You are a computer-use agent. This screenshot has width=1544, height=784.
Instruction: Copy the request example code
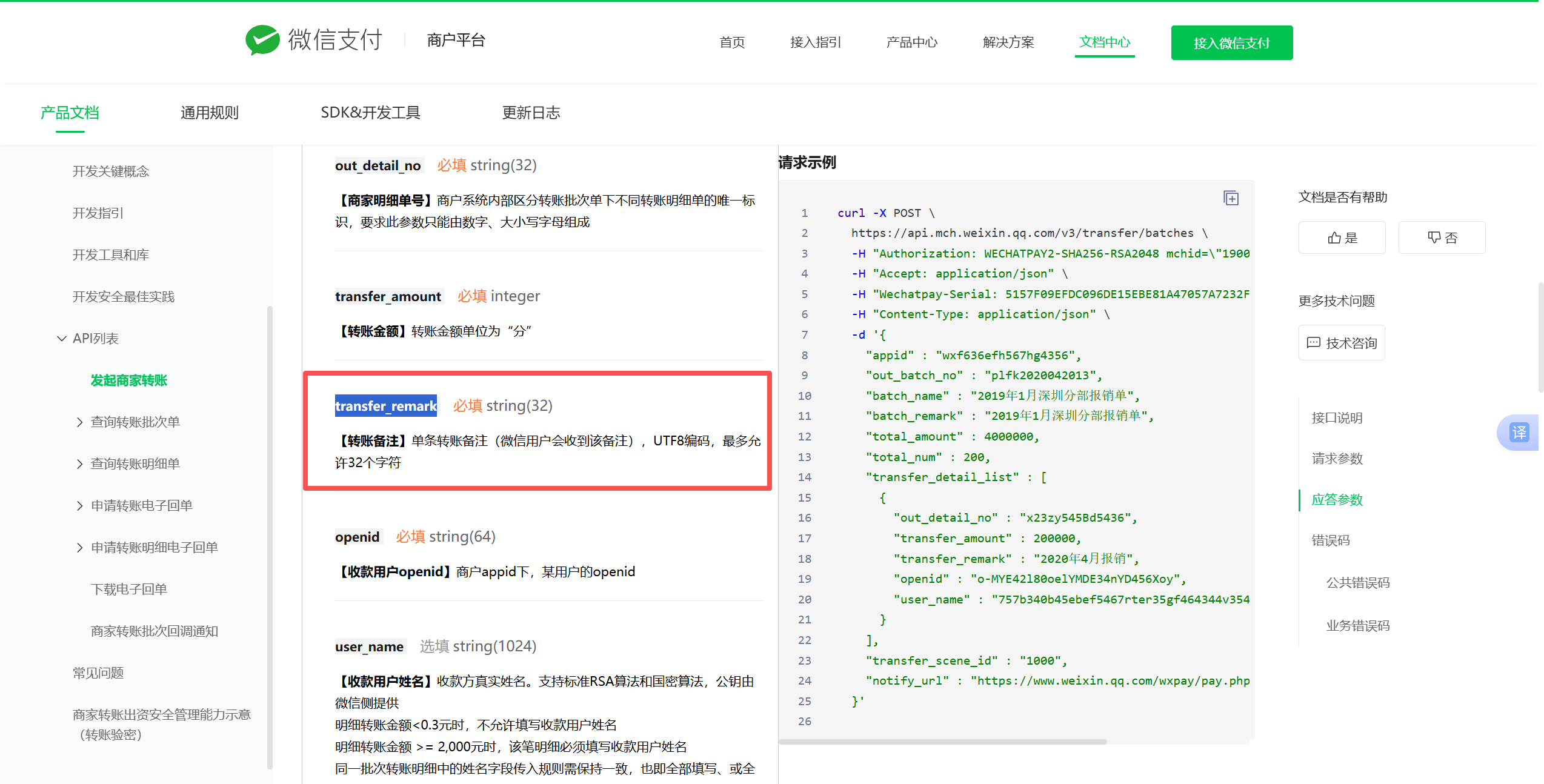point(1231,198)
